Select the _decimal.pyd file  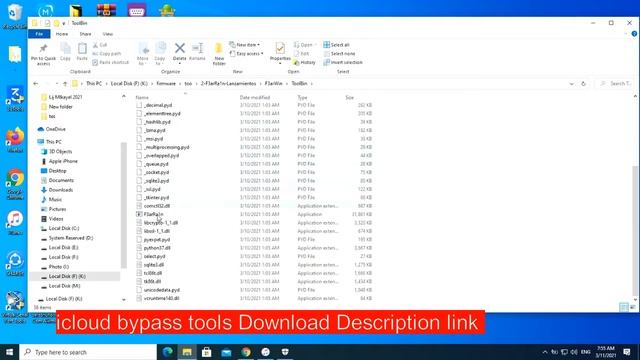[158, 105]
